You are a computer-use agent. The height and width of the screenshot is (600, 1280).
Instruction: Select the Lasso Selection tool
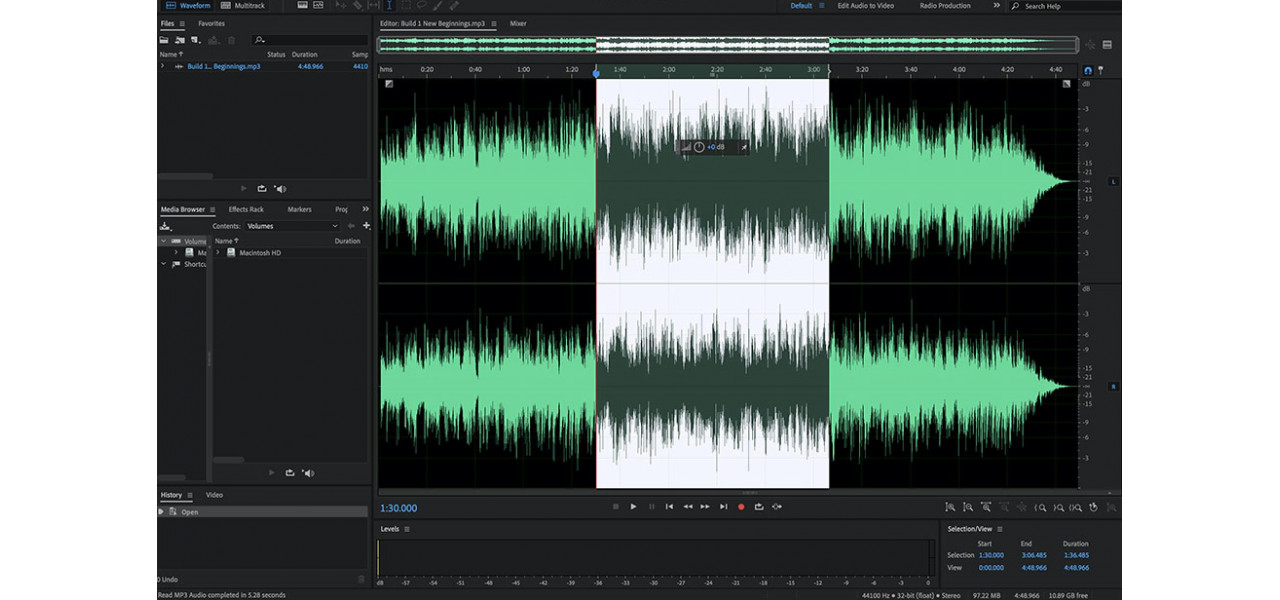[x=421, y=5]
